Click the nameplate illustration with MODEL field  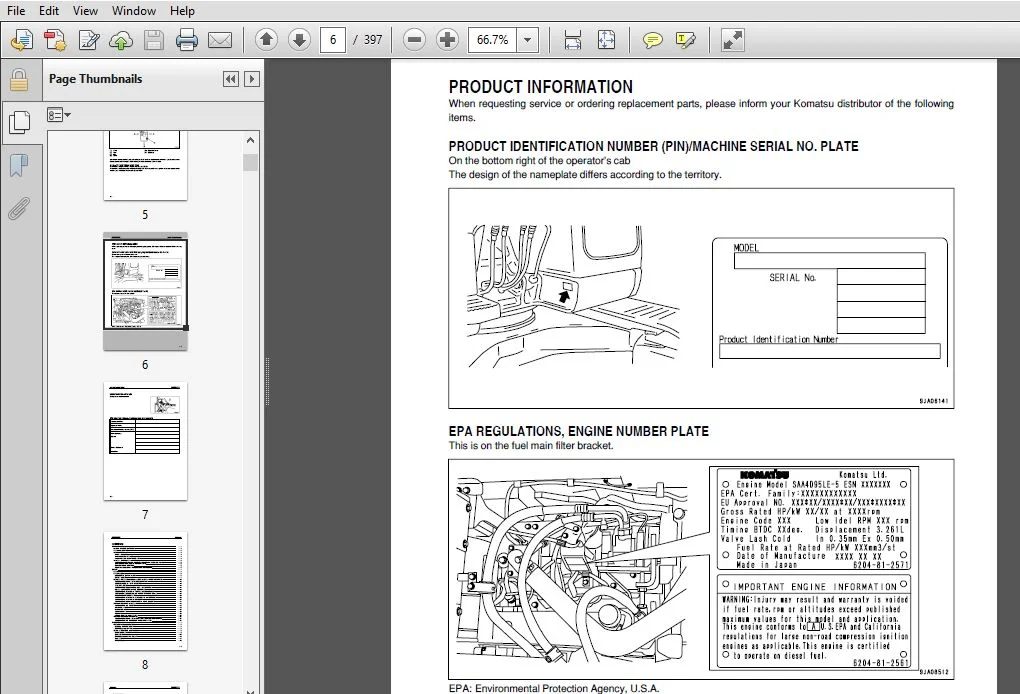pyautogui.click(x=829, y=302)
